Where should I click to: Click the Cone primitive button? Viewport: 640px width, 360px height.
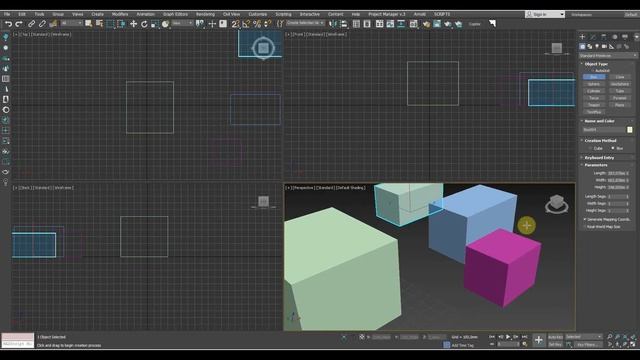[620, 77]
